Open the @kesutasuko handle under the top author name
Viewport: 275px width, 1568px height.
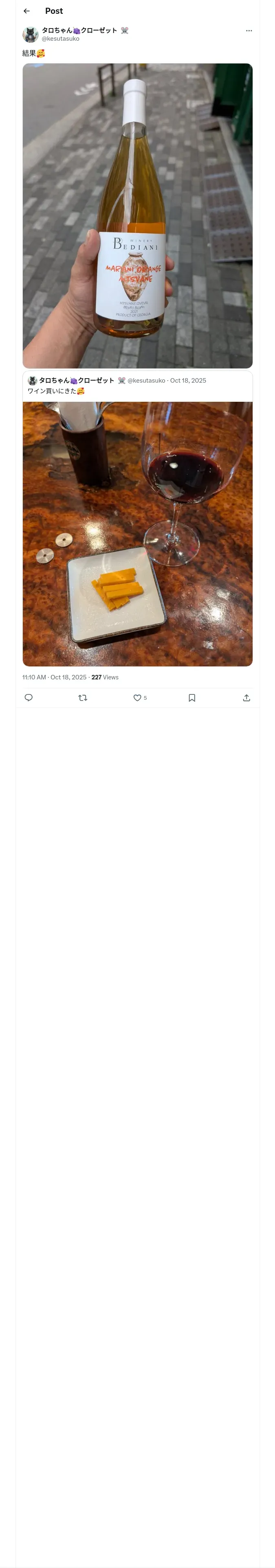[x=60, y=39]
